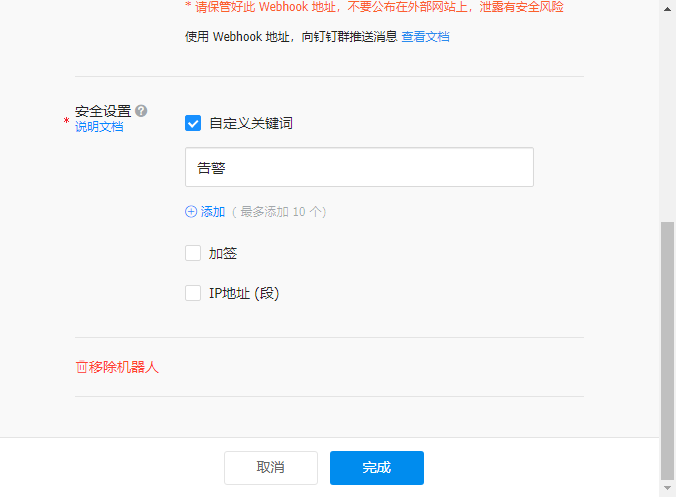
Task: Click the 安全设置 label text
Action: 103,111
